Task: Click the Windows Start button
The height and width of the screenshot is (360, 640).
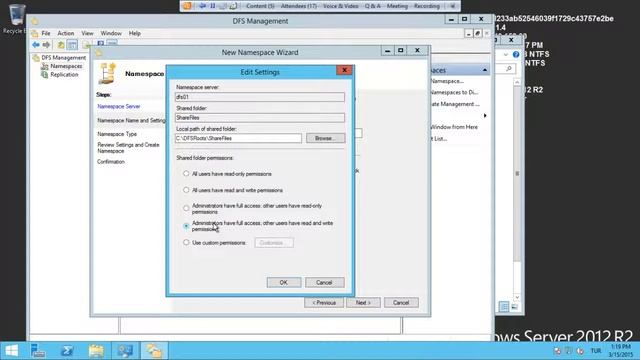Action: pos(11,351)
